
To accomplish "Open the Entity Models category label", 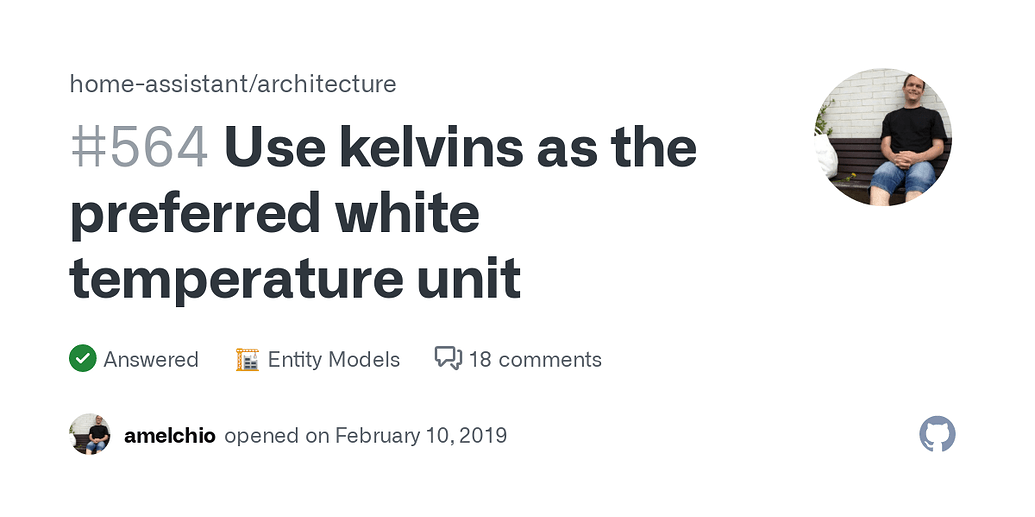I will (x=334, y=360).
